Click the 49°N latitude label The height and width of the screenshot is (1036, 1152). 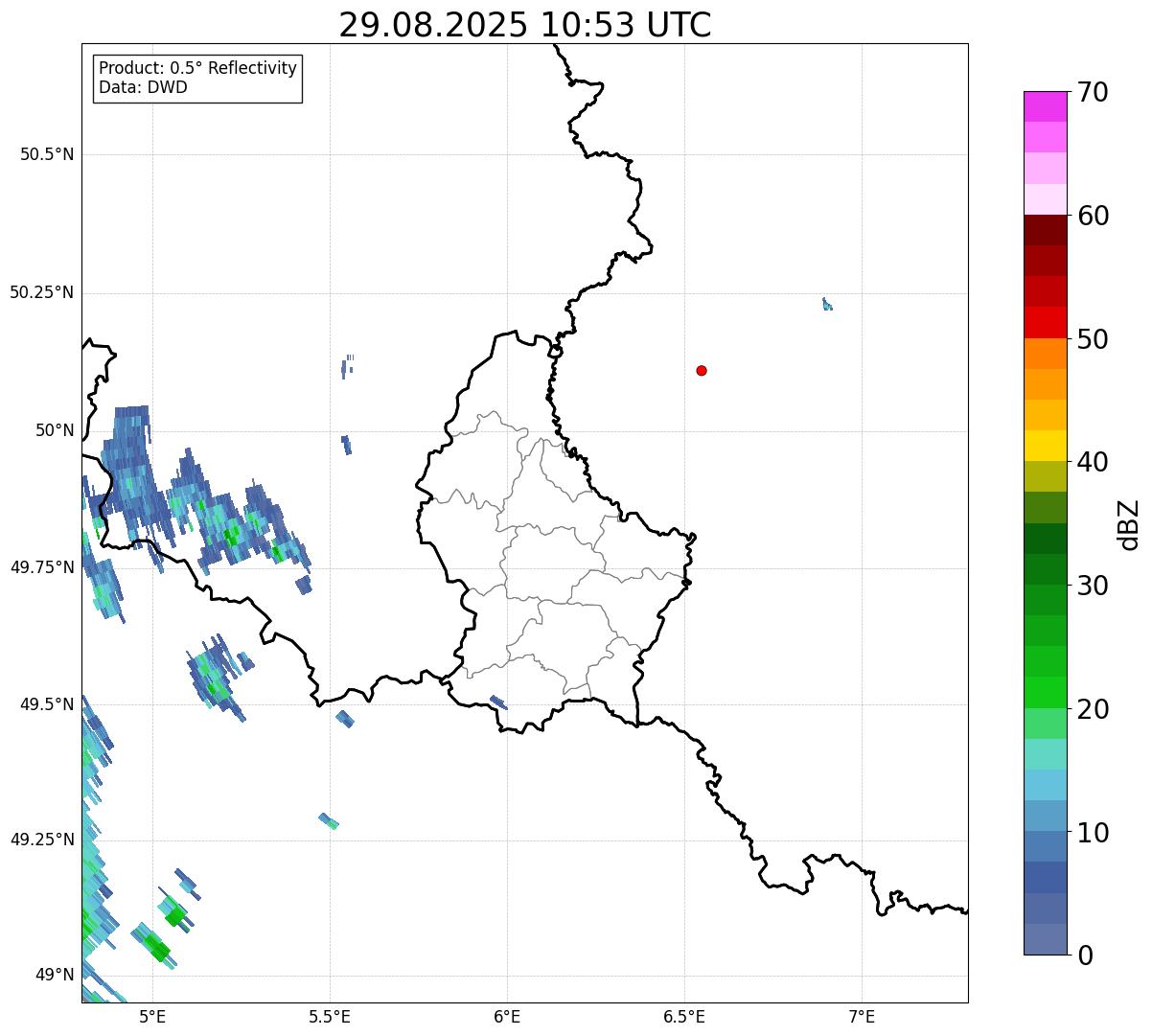click(x=55, y=975)
